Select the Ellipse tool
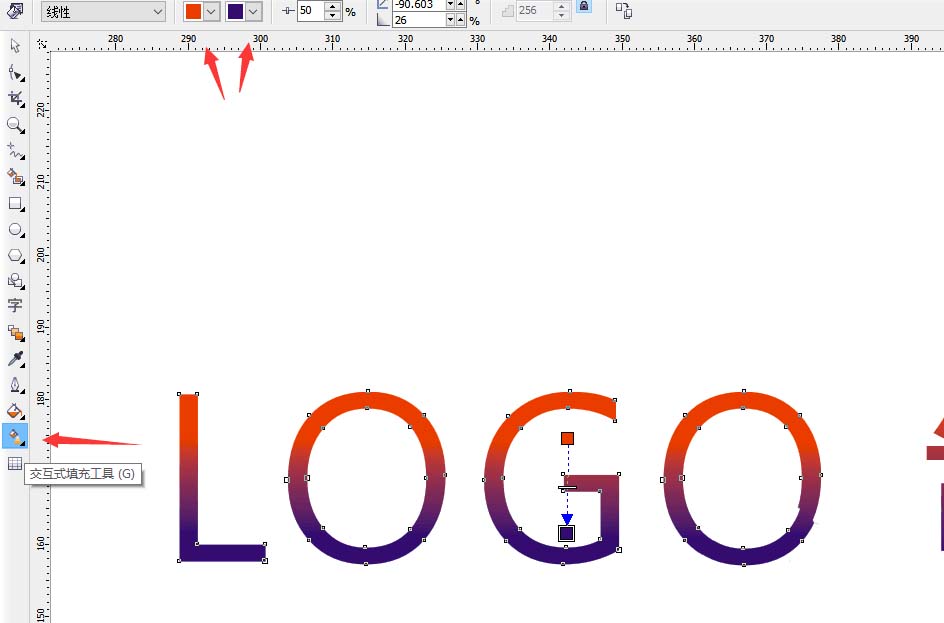The image size is (944, 623). pyautogui.click(x=14, y=229)
